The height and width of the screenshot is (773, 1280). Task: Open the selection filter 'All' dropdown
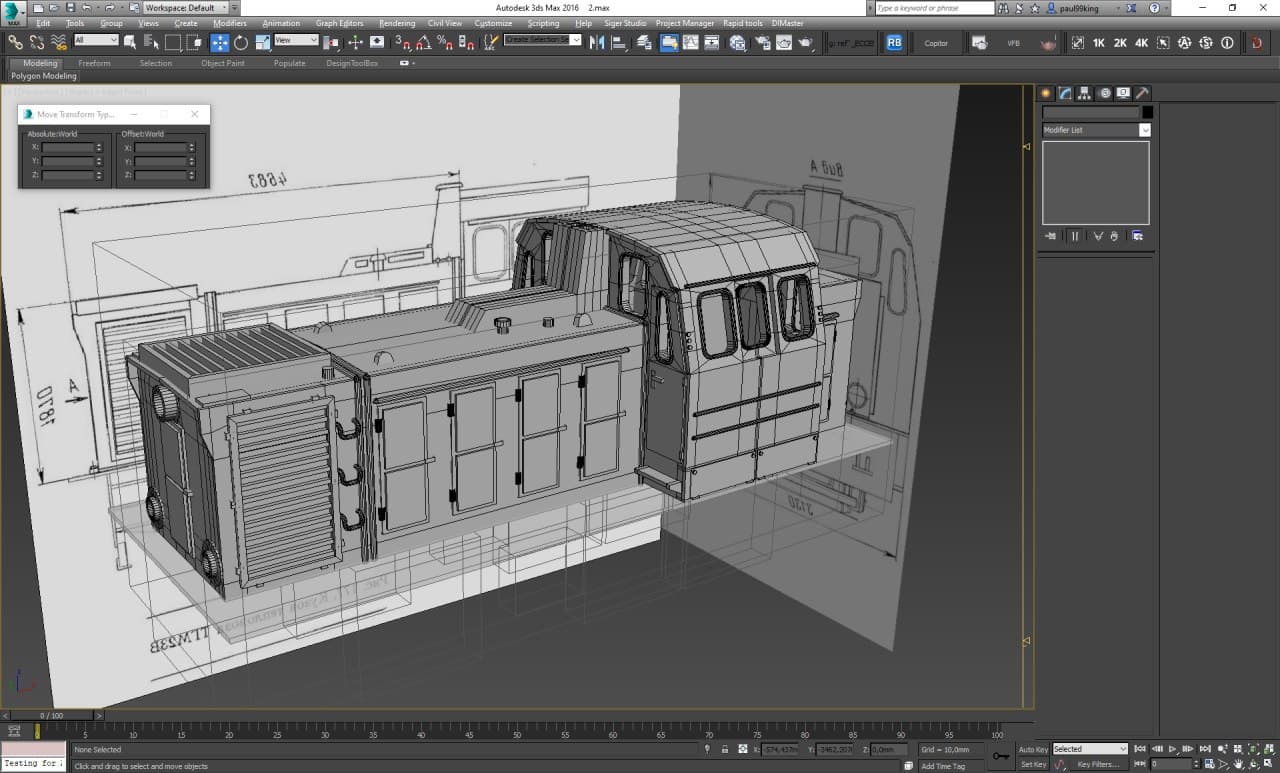pyautogui.click(x=96, y=41)
